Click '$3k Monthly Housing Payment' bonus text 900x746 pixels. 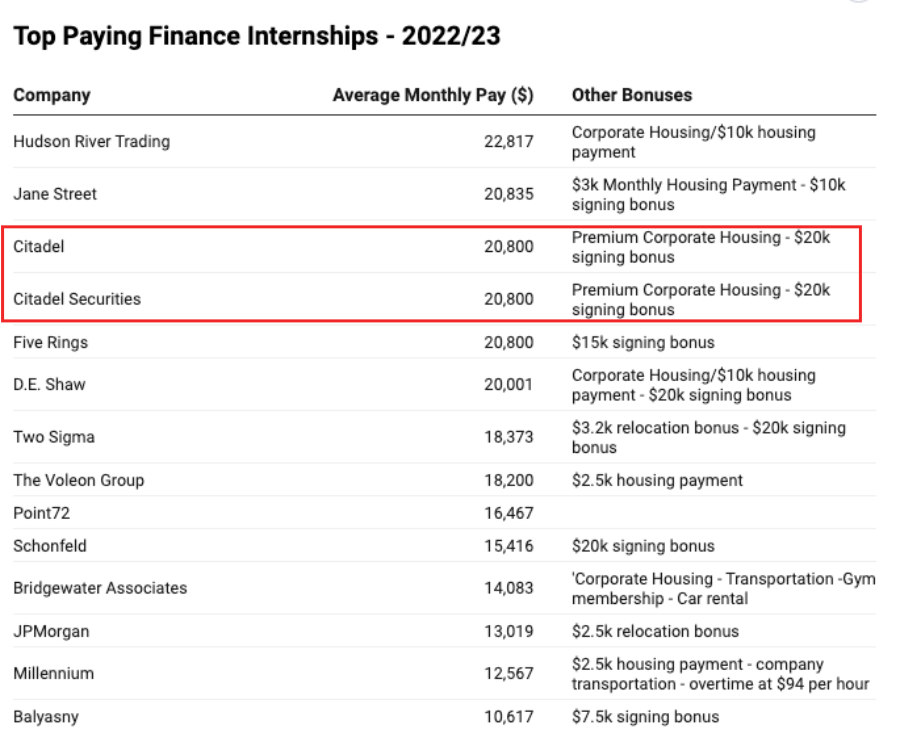point(684,185)
